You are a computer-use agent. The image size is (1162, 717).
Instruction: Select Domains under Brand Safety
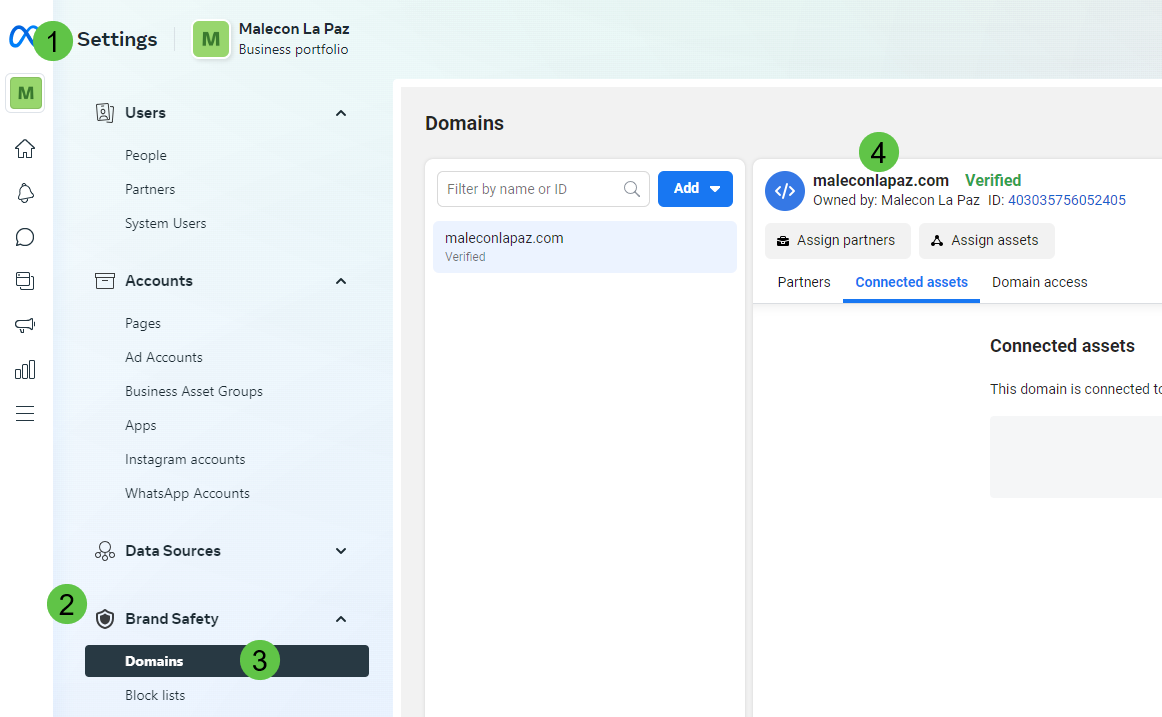(x=227, y=661)
